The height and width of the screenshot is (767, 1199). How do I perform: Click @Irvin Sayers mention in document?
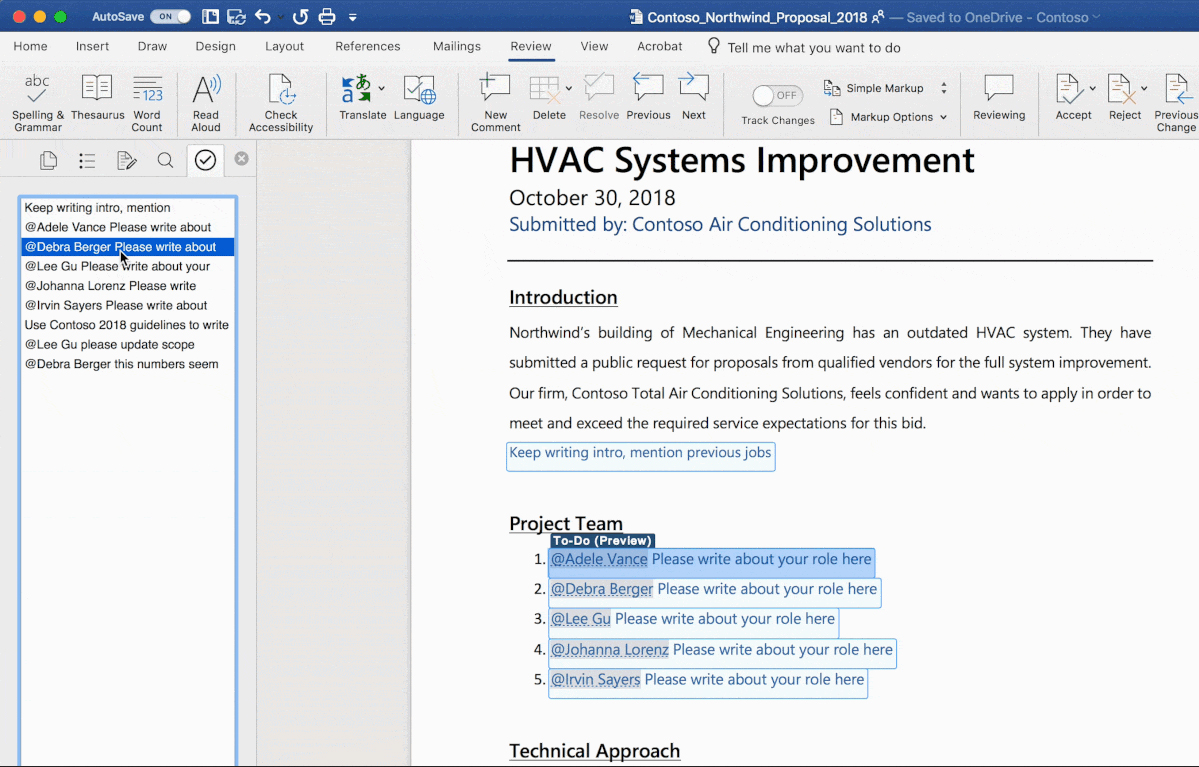595,679
